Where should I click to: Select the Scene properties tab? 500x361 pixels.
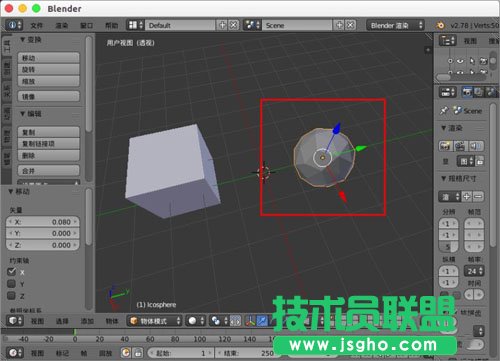point(491,92)
